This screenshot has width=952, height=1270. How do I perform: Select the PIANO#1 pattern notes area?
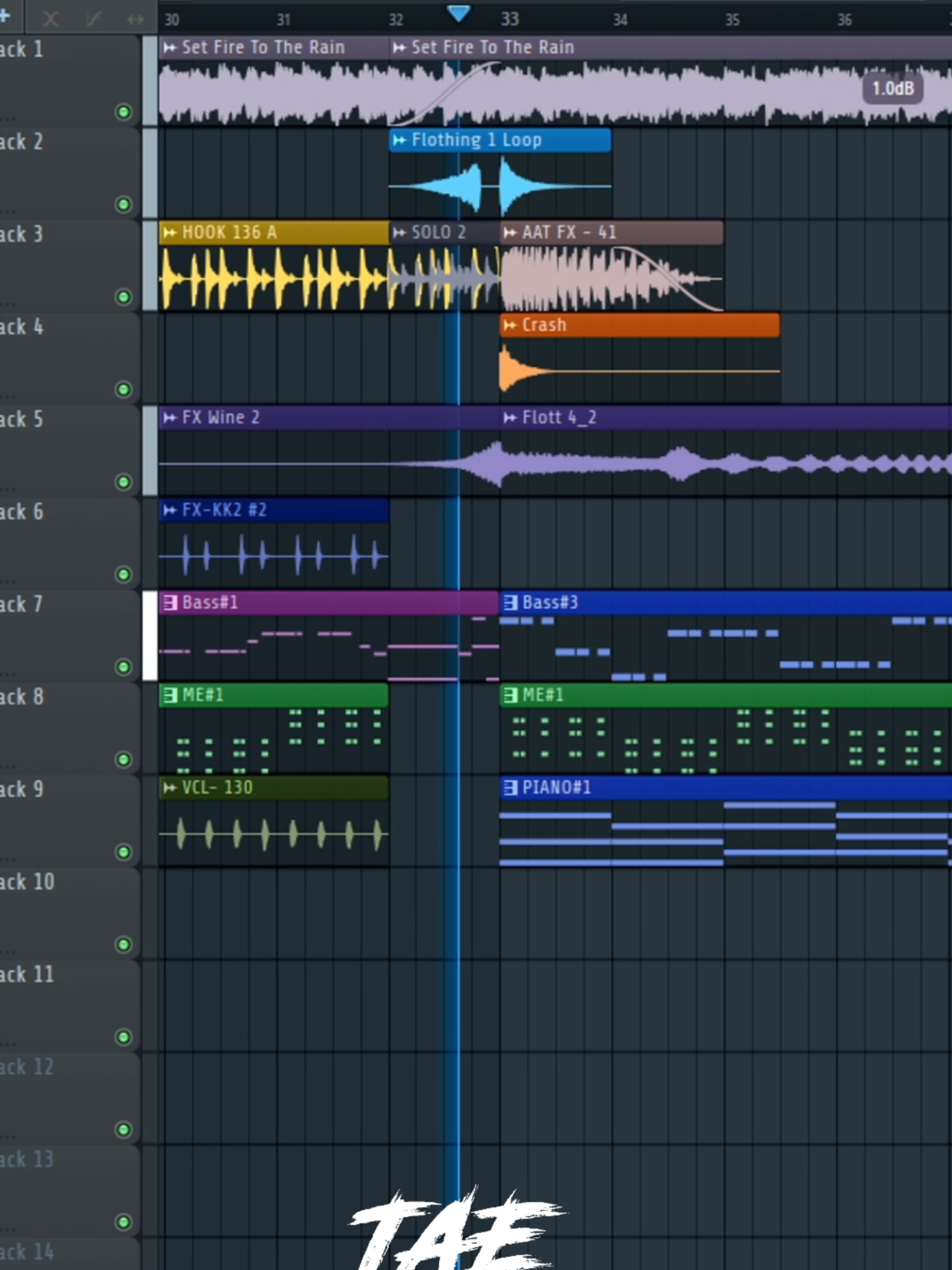725,834
